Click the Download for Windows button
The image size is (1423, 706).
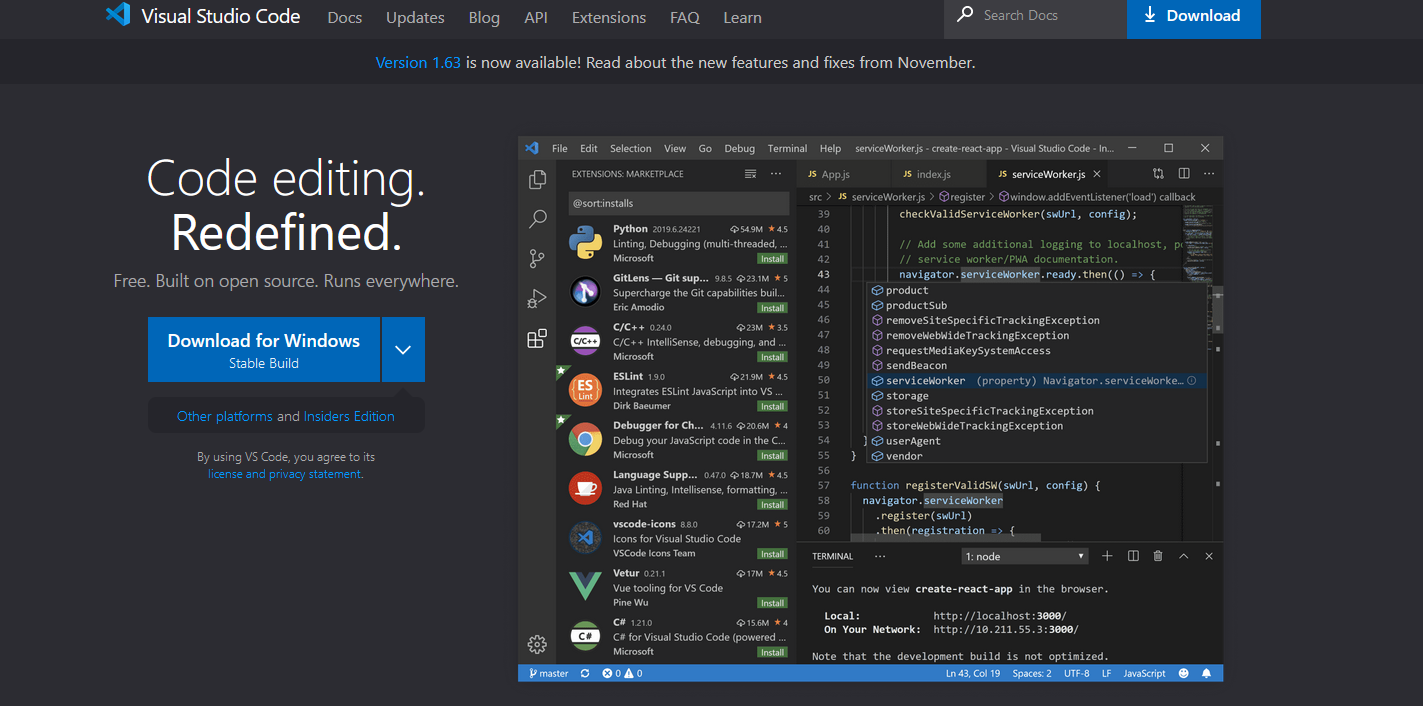pyautogui.click(x=264, y=350)
